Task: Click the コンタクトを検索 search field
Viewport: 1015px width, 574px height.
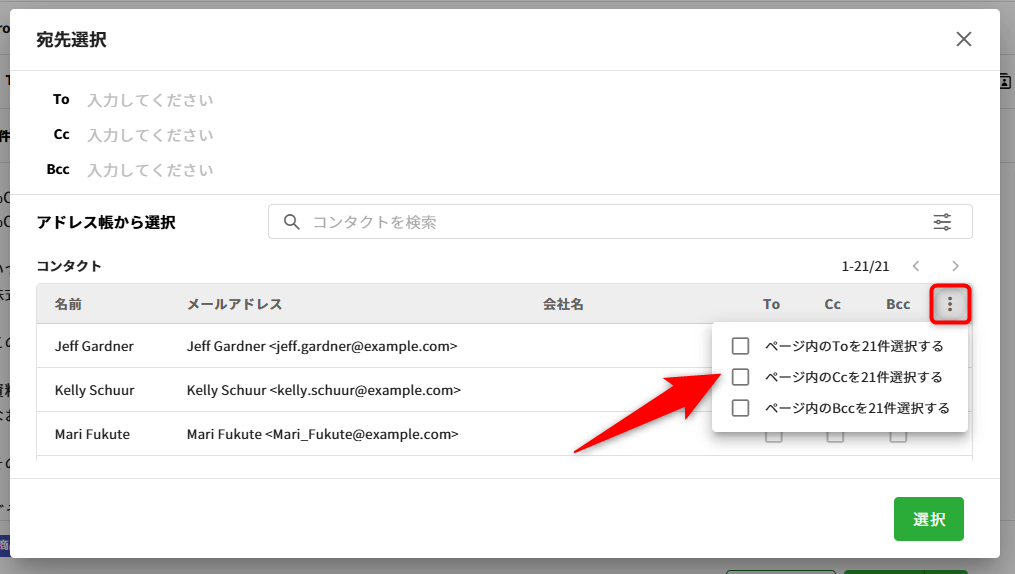Action: coord(600,222)
